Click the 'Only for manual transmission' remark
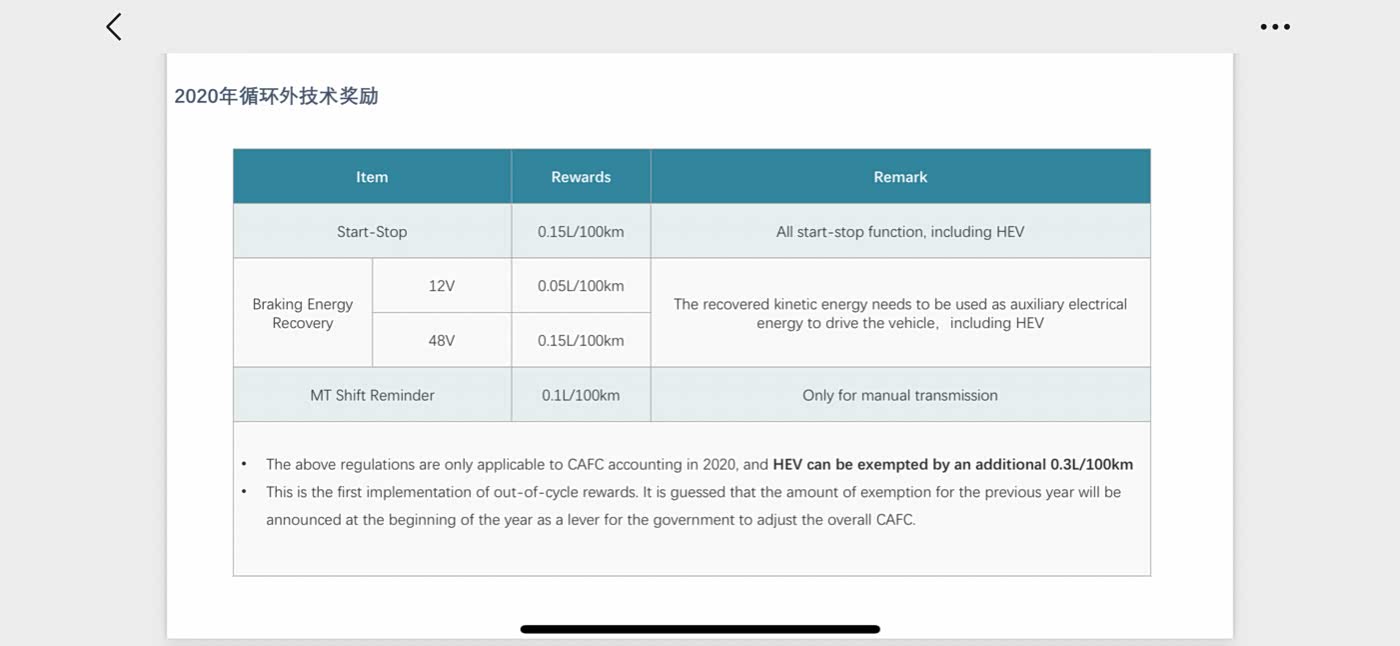Screen dimensions: 1400x646 tap(900, 395)
